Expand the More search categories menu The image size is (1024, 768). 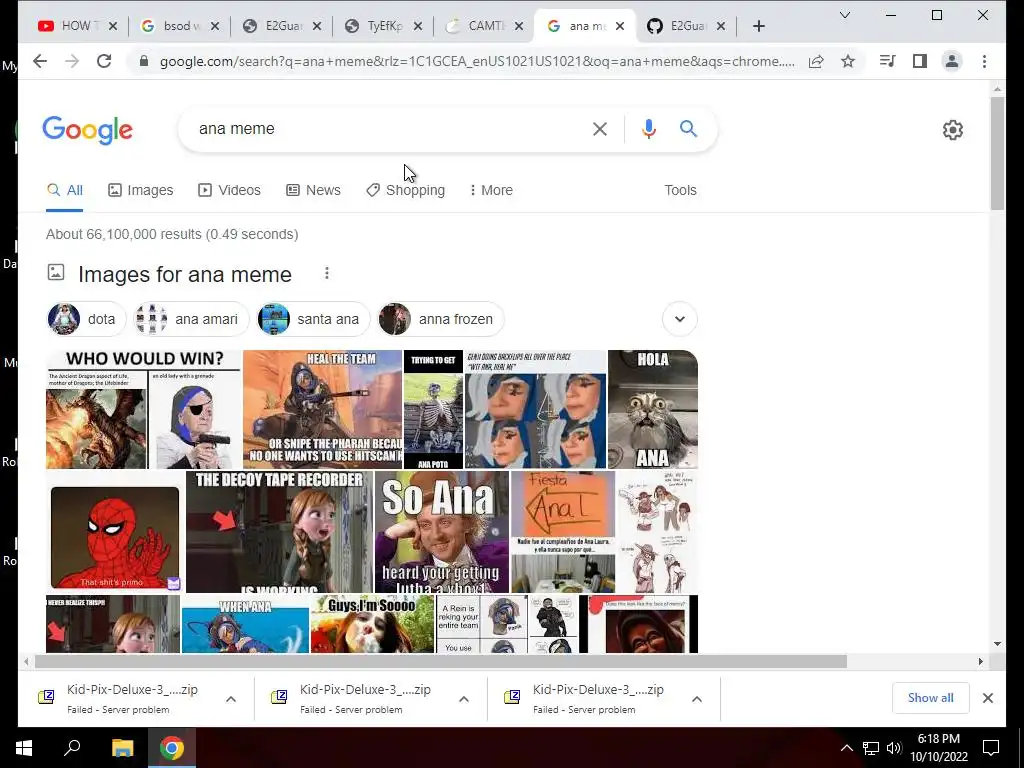click(x=491, y=190)
